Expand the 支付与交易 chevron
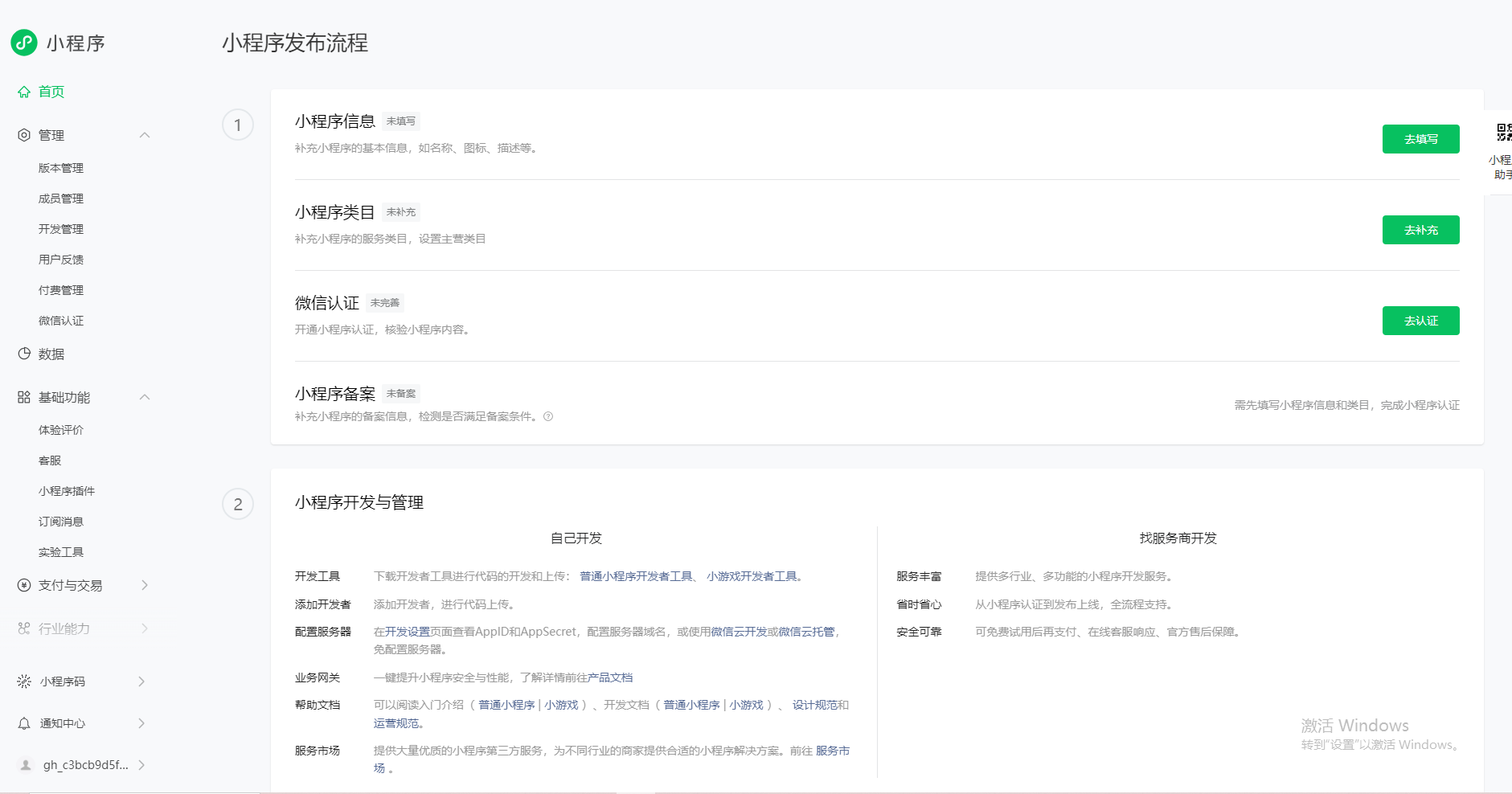 145,585
